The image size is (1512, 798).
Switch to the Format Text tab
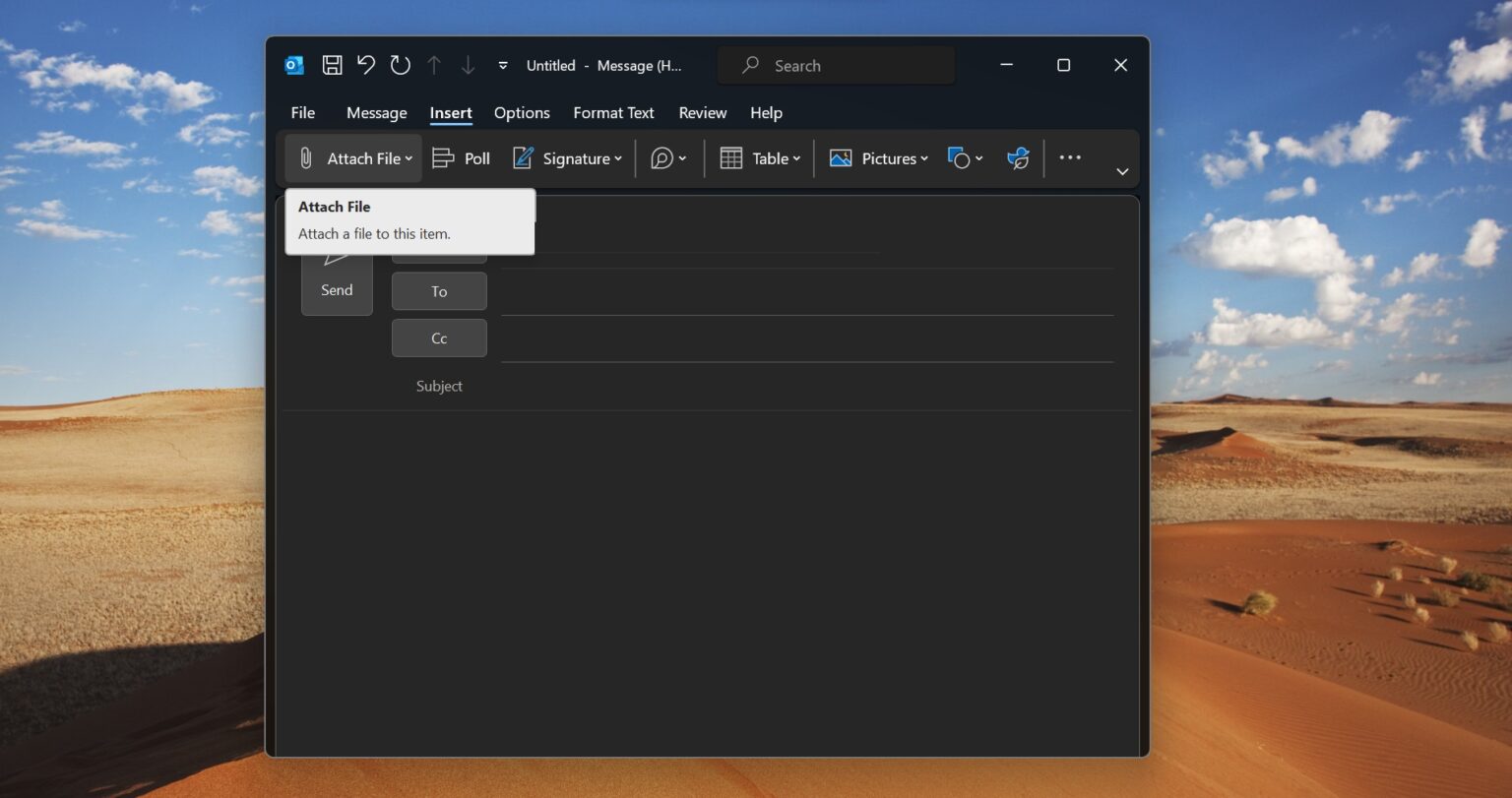tap(613, 112)
